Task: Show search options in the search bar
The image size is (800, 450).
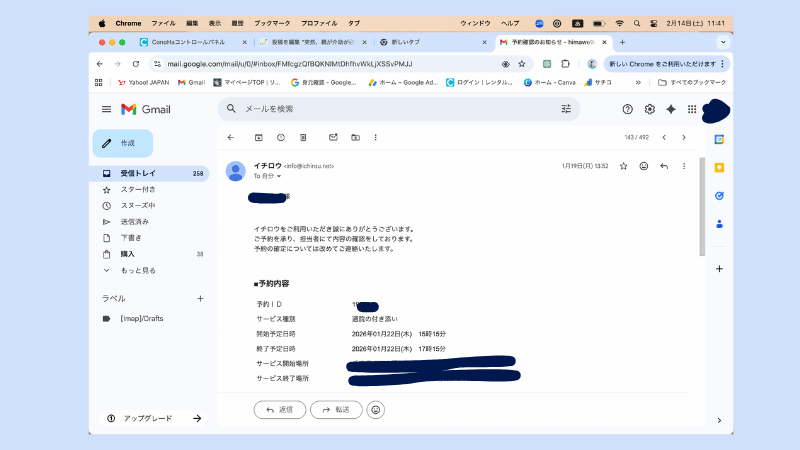Action: [x=566, y=109]
